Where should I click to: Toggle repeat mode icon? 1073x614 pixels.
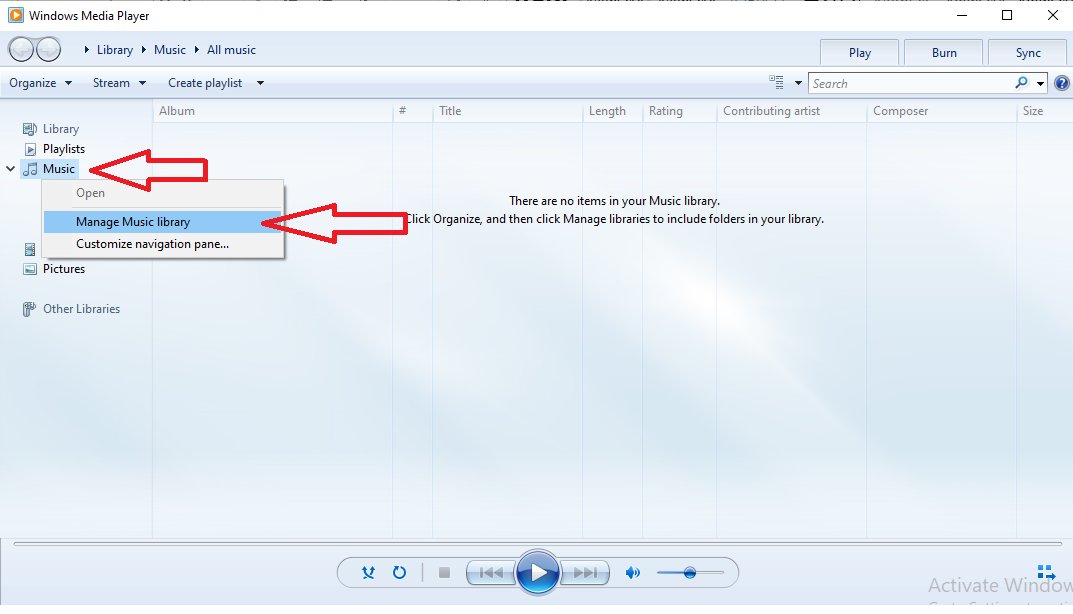[399, 573]
